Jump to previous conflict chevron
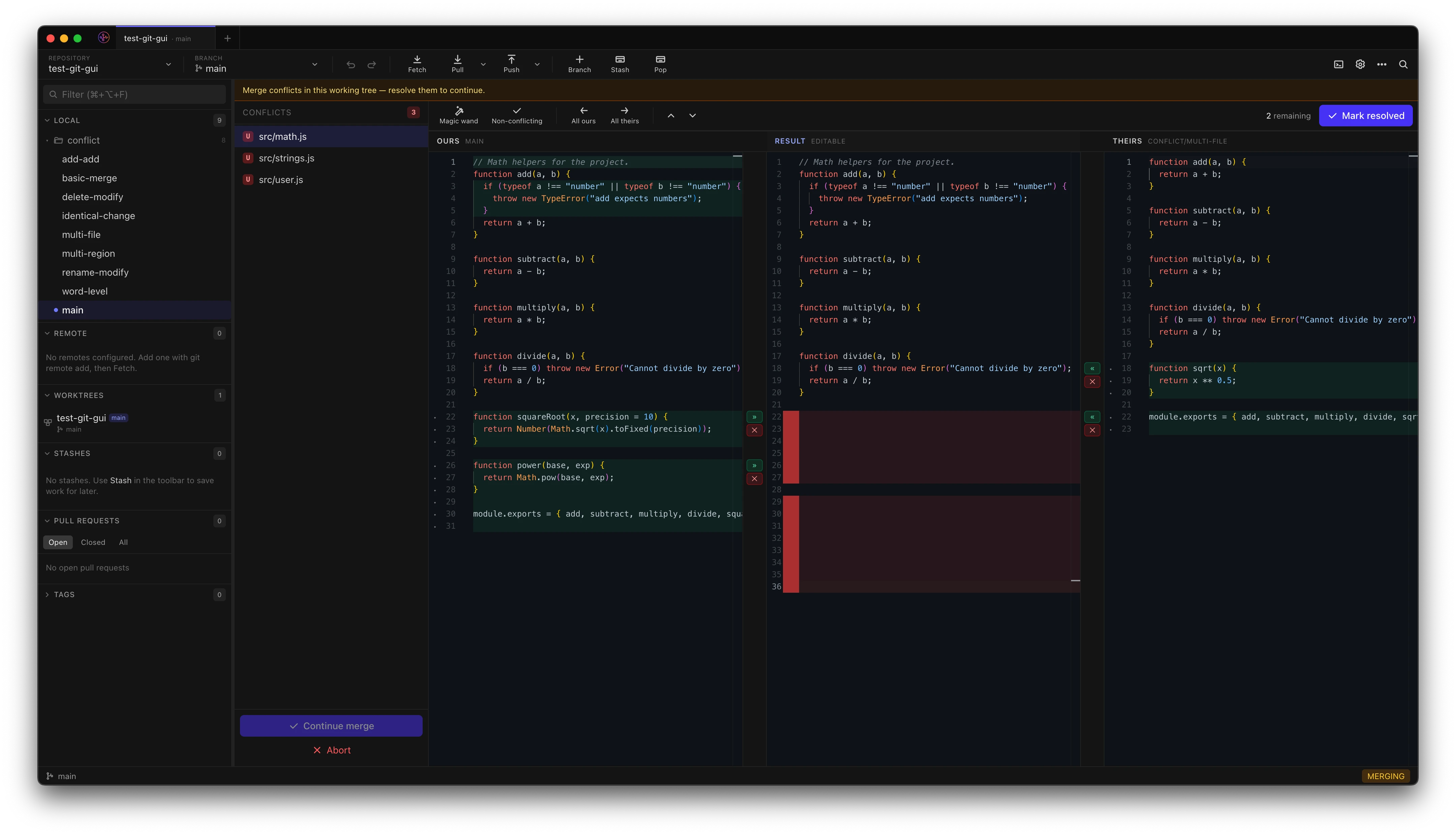Viewport: 1456px width, 835px height. [671, 116]
